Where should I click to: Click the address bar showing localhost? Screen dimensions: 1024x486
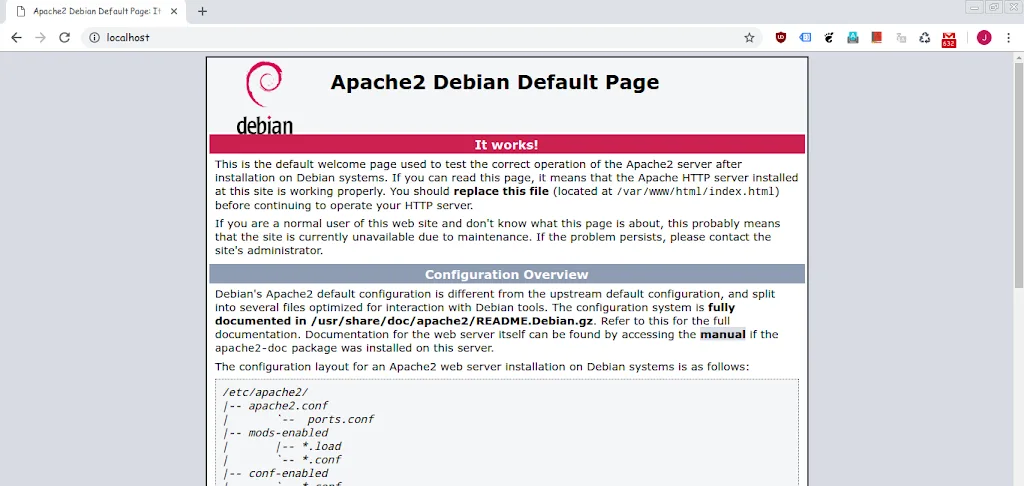[x=421, y=37]
